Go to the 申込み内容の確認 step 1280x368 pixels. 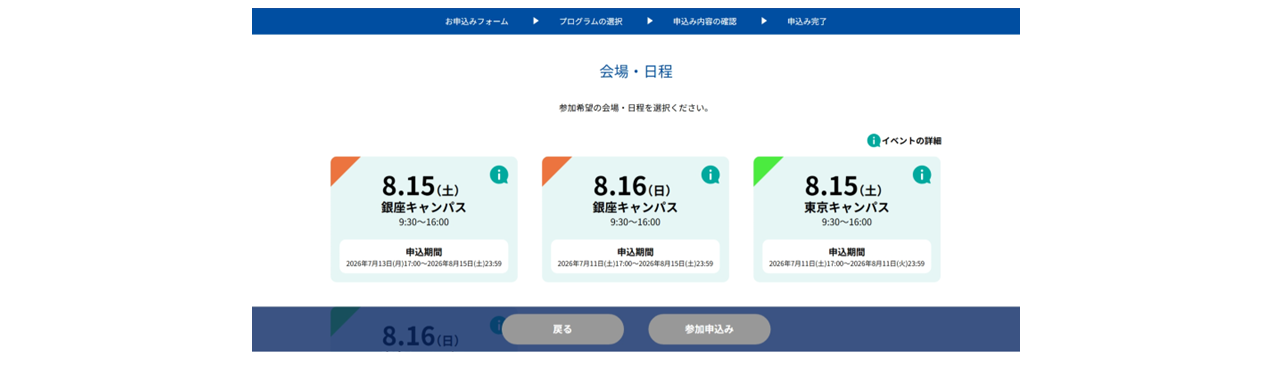pos(705,21)
